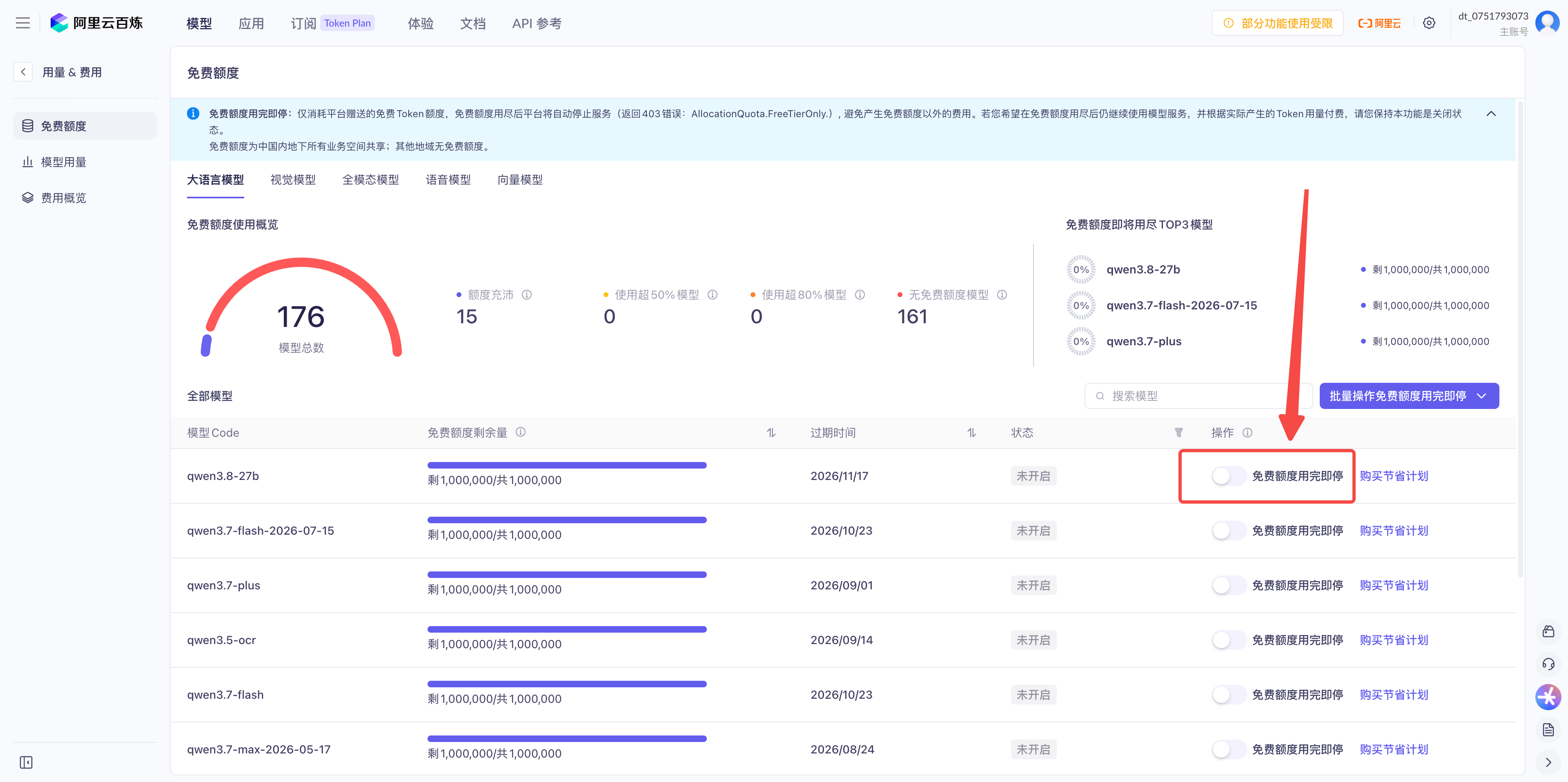Image resolution: width=1568 pixels, height=782 pixels.
Task: Open the settings gear icon
Action: (1429, 23)
